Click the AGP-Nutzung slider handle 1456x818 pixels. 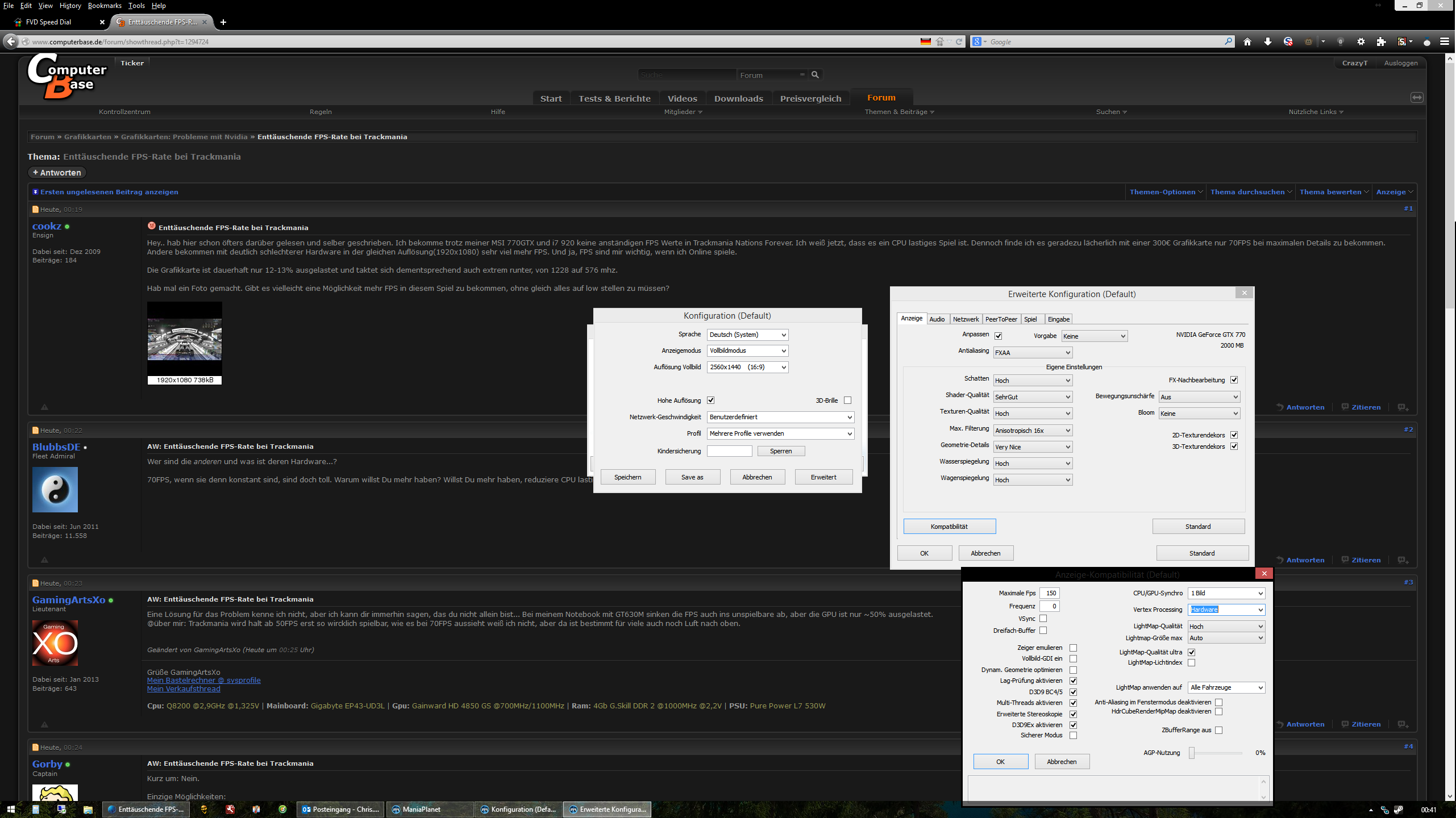click(1192, 753)
